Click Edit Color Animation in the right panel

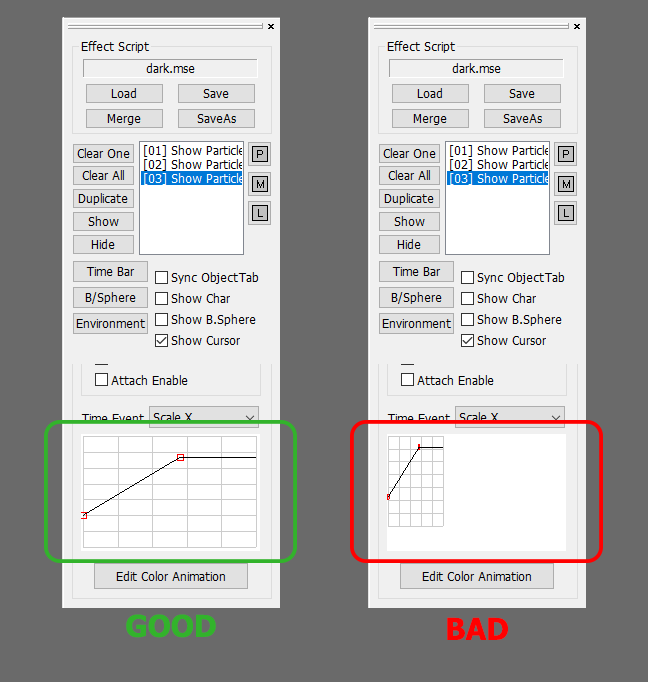click(x=477, y=576)
